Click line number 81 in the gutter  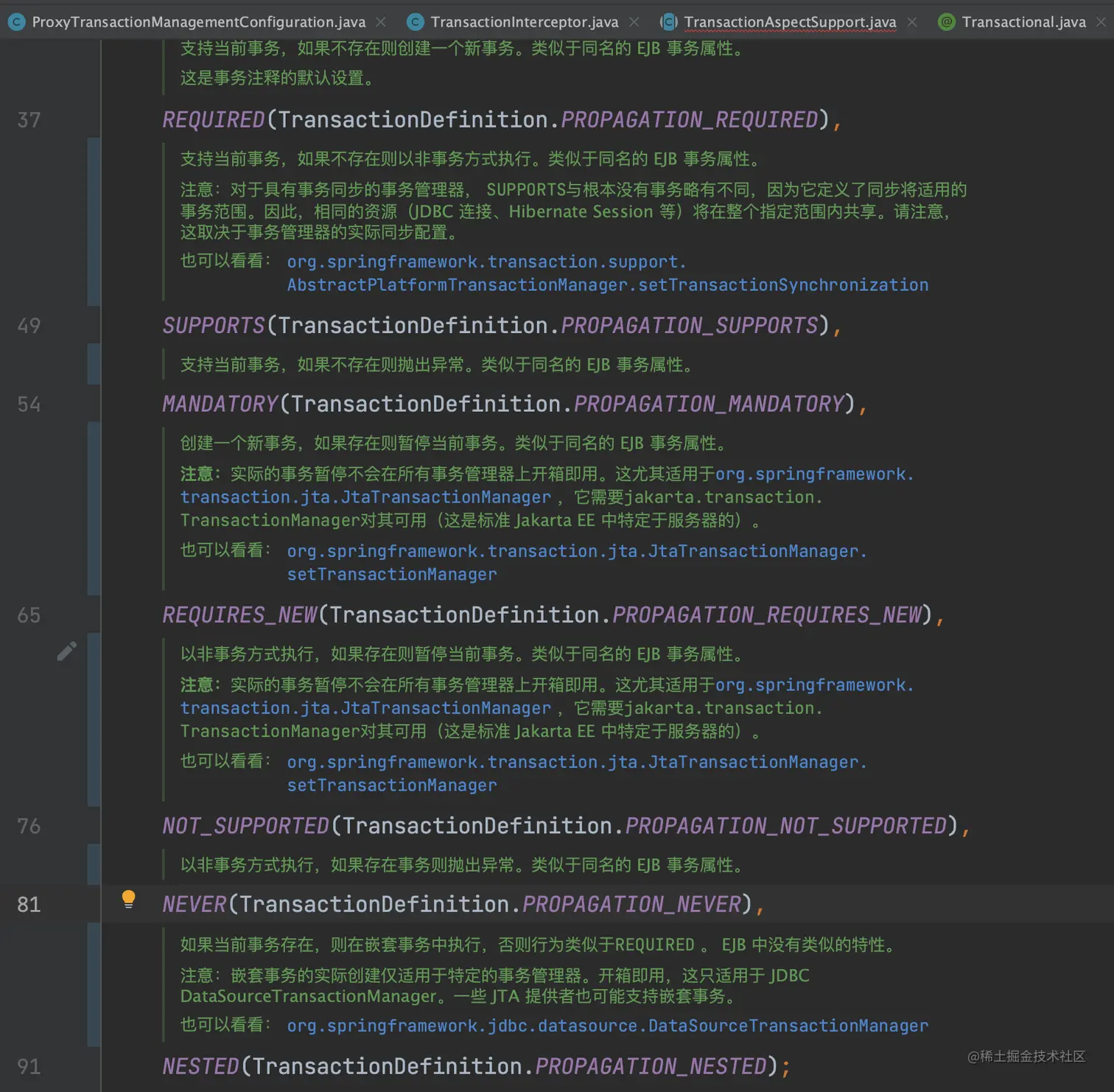coord(29,904)
